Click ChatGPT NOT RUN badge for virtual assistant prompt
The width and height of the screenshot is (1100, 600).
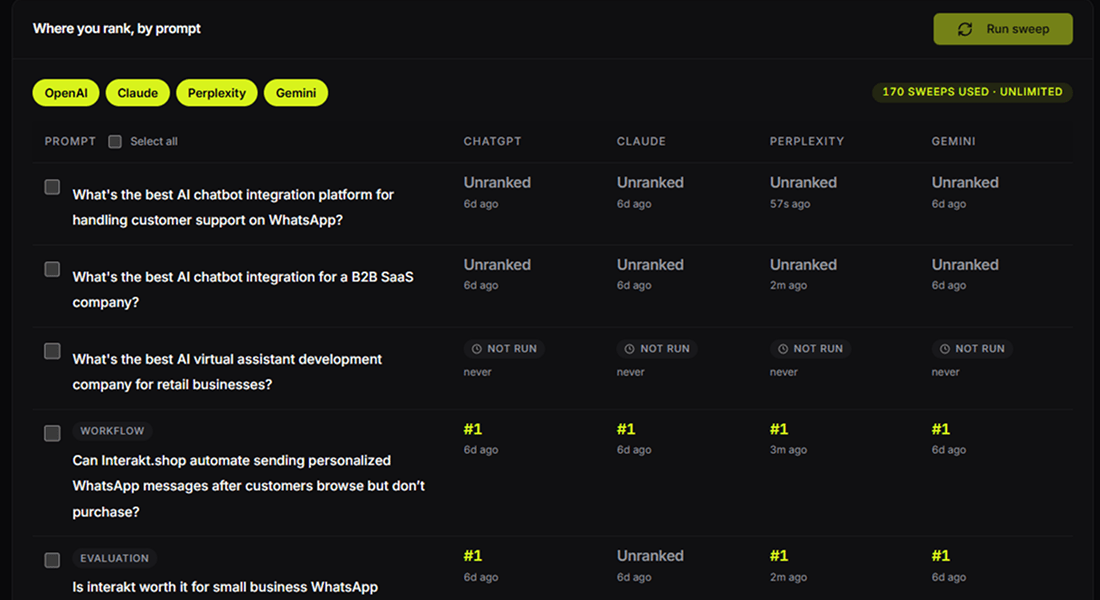[x=504, y=349]
